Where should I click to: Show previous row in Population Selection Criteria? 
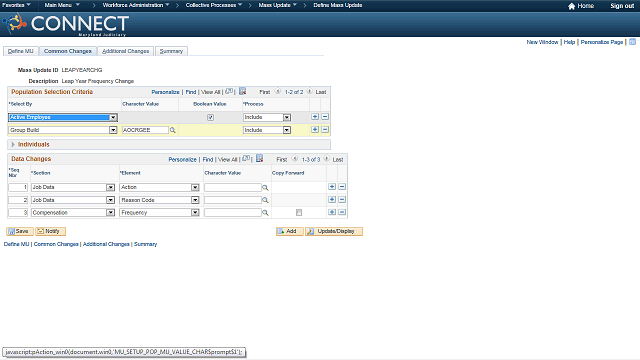point(278,91)
